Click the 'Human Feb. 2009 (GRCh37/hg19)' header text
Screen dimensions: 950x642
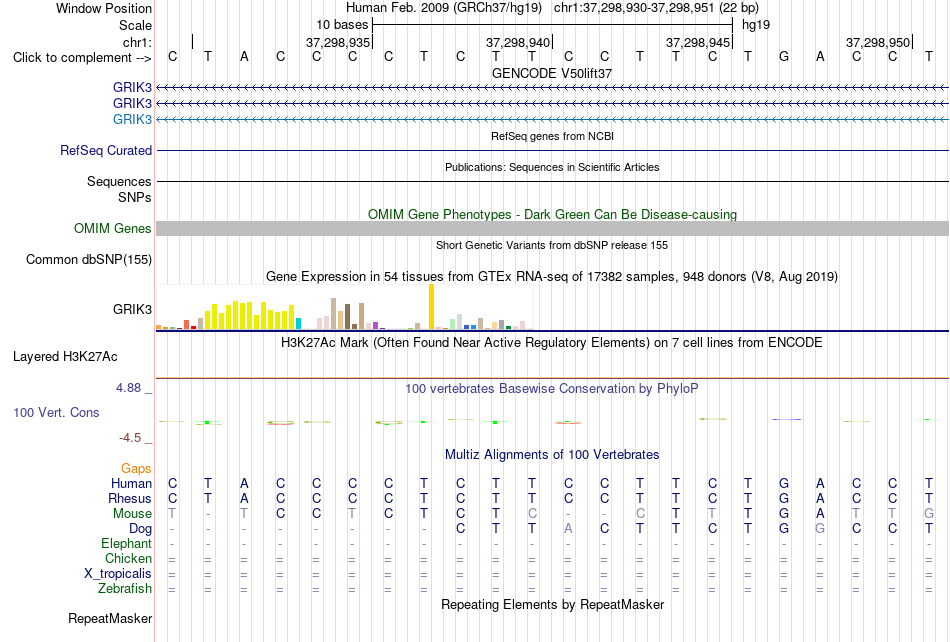coord(443,8)
